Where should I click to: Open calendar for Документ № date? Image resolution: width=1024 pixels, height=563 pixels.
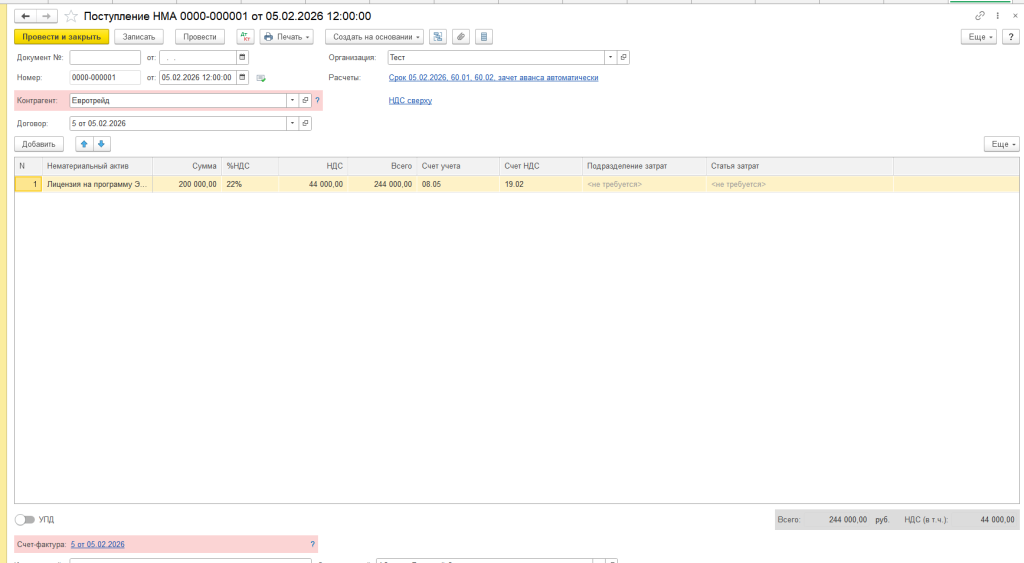click(242, 57)
